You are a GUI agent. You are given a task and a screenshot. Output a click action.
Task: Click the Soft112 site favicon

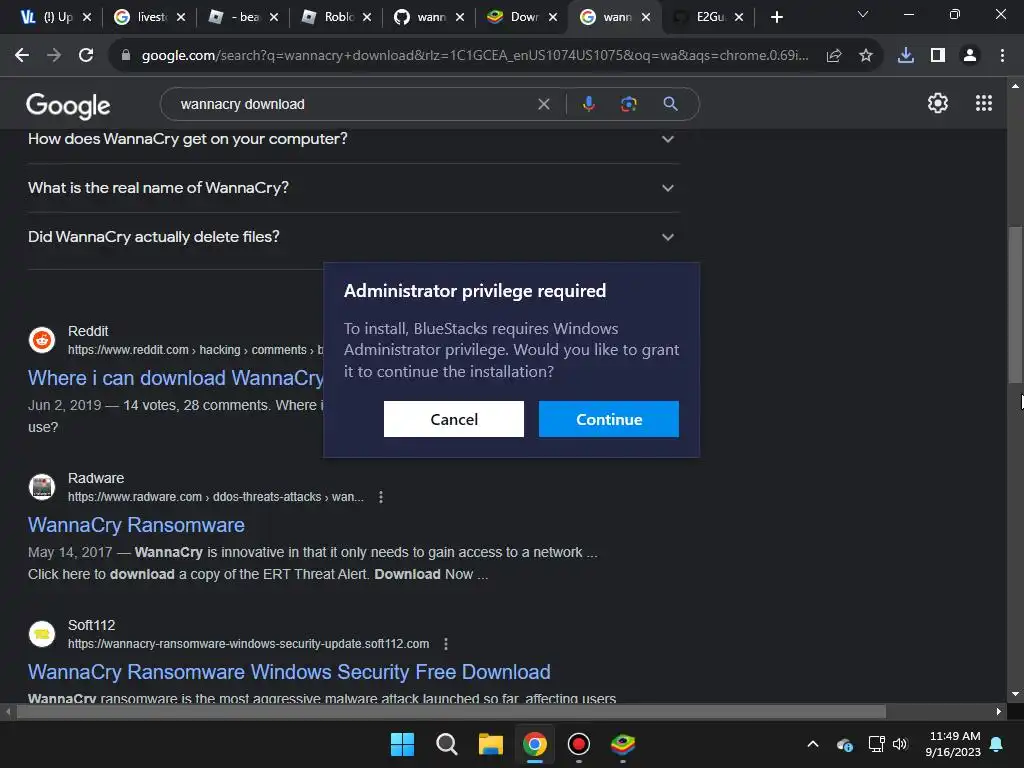pos(42,634)
